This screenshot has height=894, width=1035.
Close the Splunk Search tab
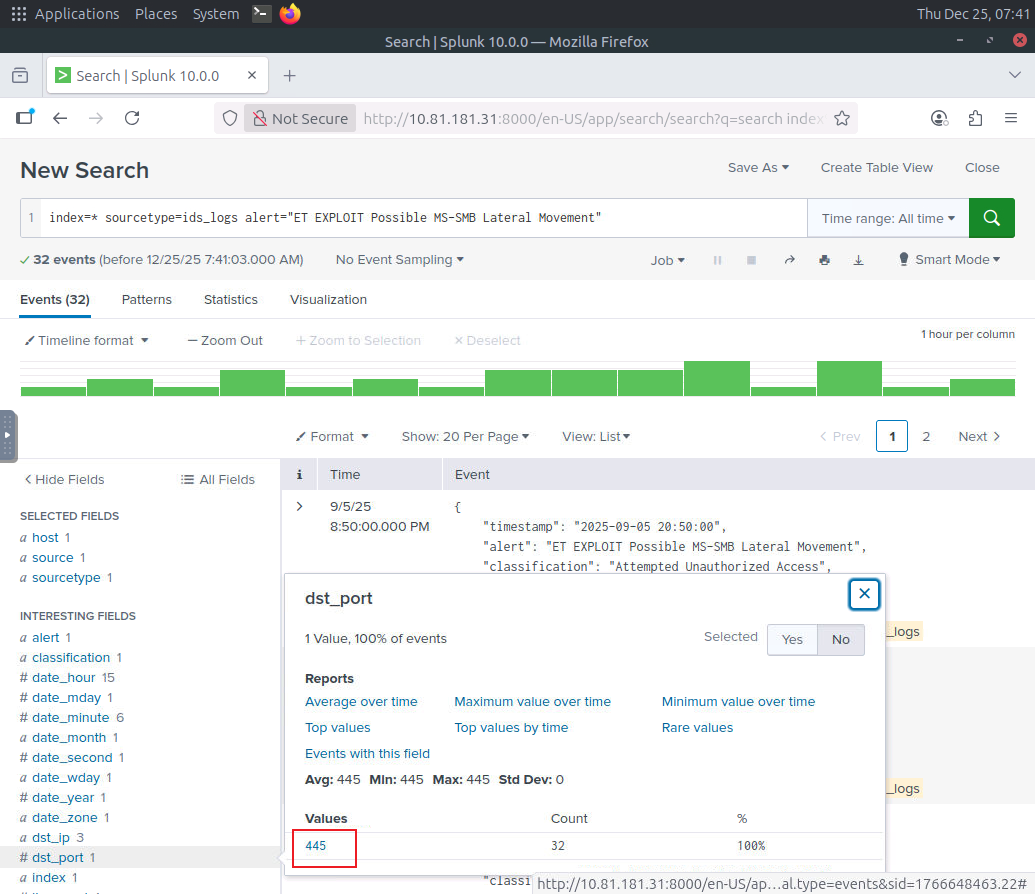click(251, 75)
